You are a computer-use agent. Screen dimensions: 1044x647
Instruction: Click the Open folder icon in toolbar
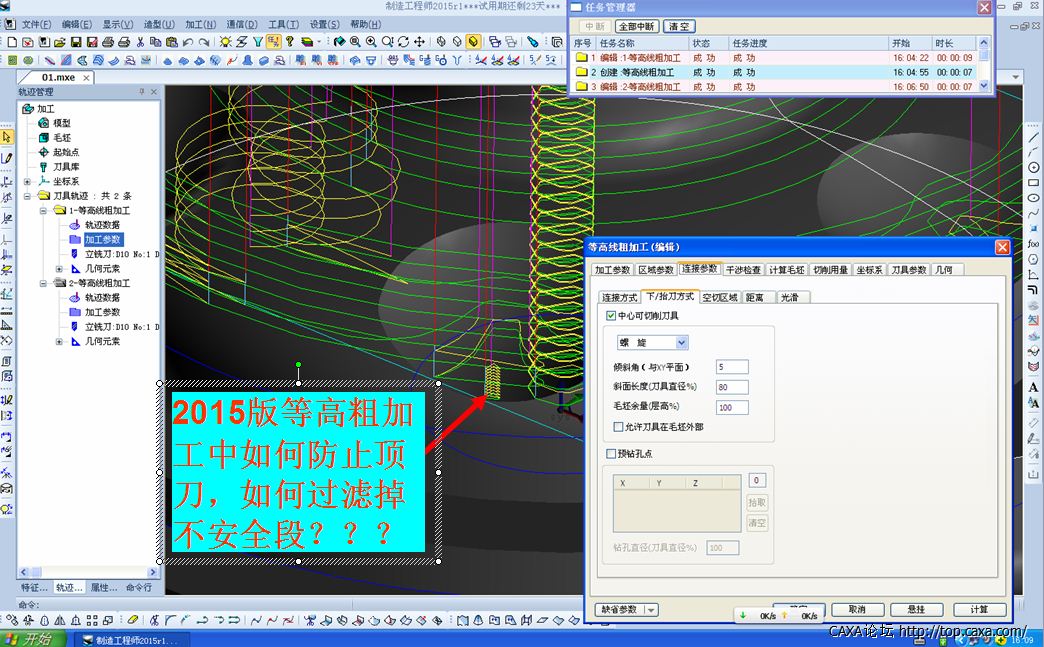[x=60, y=42]
